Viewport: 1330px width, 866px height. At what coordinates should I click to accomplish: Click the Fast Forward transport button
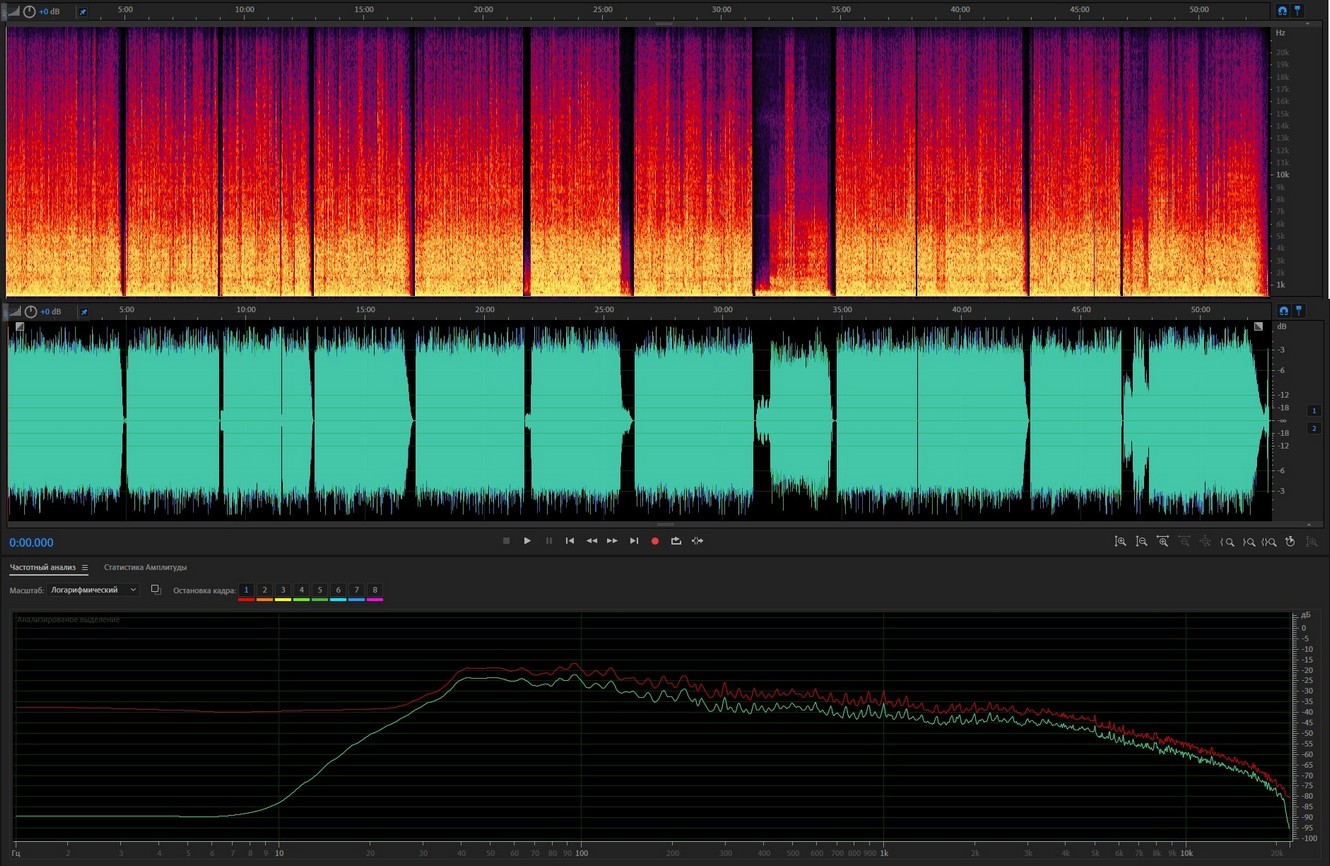coord(612,541)
